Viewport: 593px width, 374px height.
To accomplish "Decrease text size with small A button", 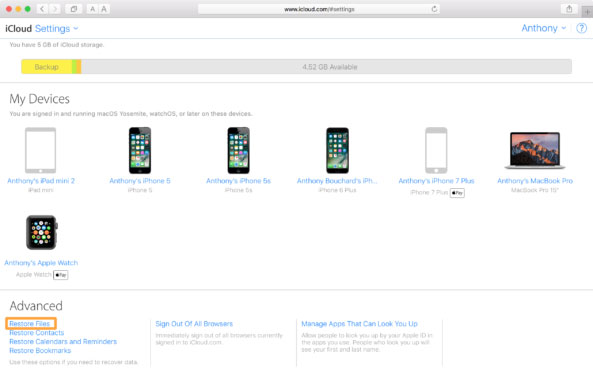I will tap(92, 9).
